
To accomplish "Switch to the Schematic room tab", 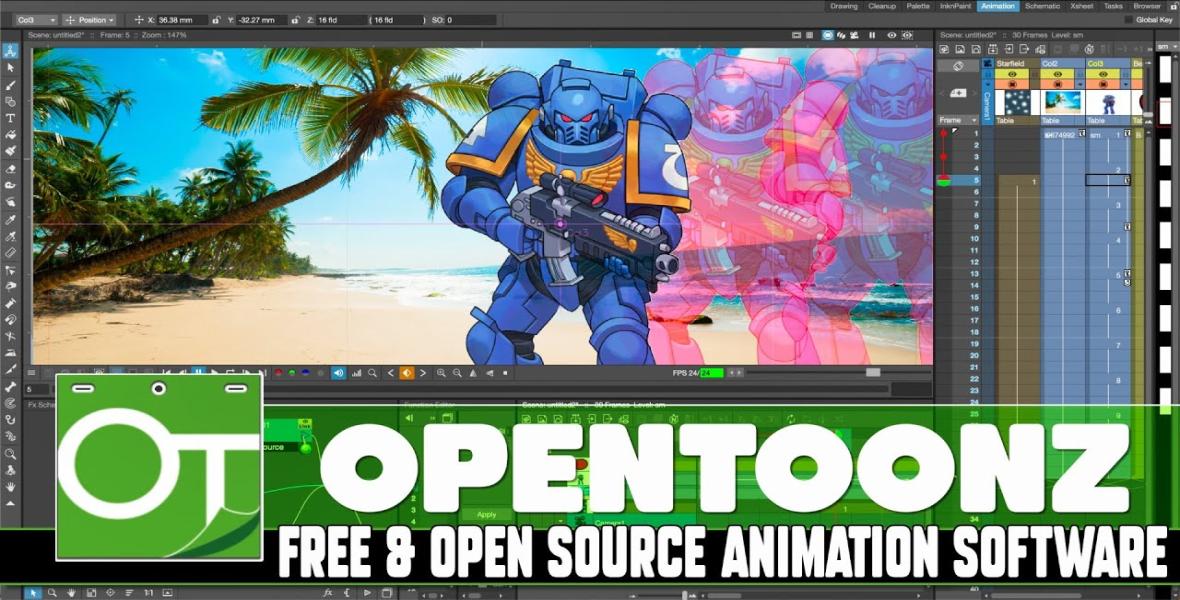I will 1042,6.
